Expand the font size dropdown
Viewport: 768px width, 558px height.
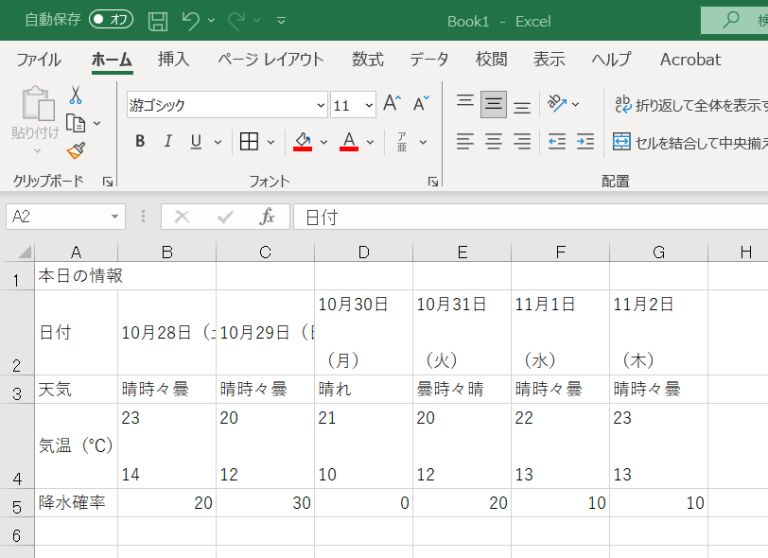point(368,105)
